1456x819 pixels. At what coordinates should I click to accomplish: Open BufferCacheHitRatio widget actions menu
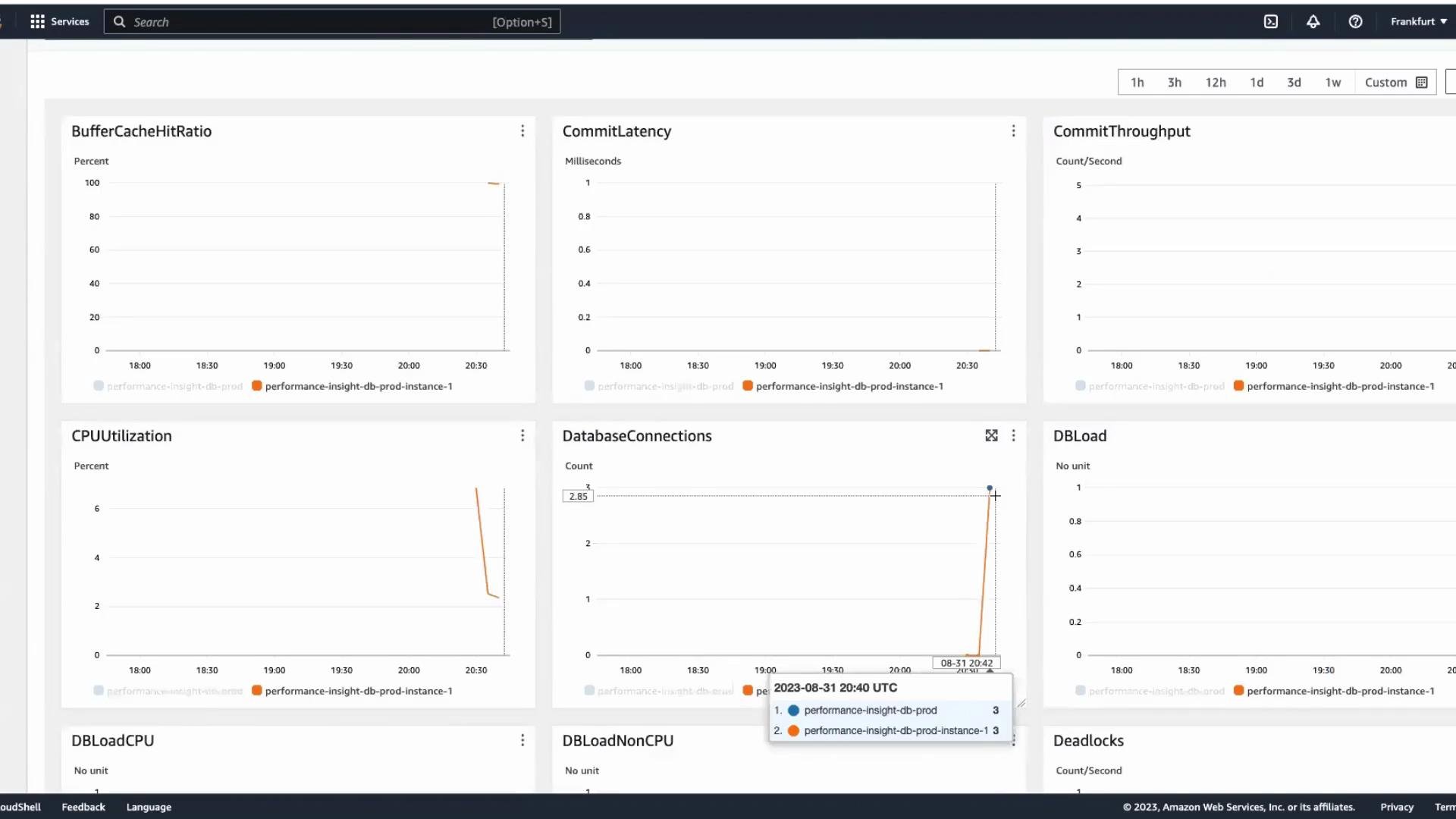pyautogui.click(x=522, y=131)
